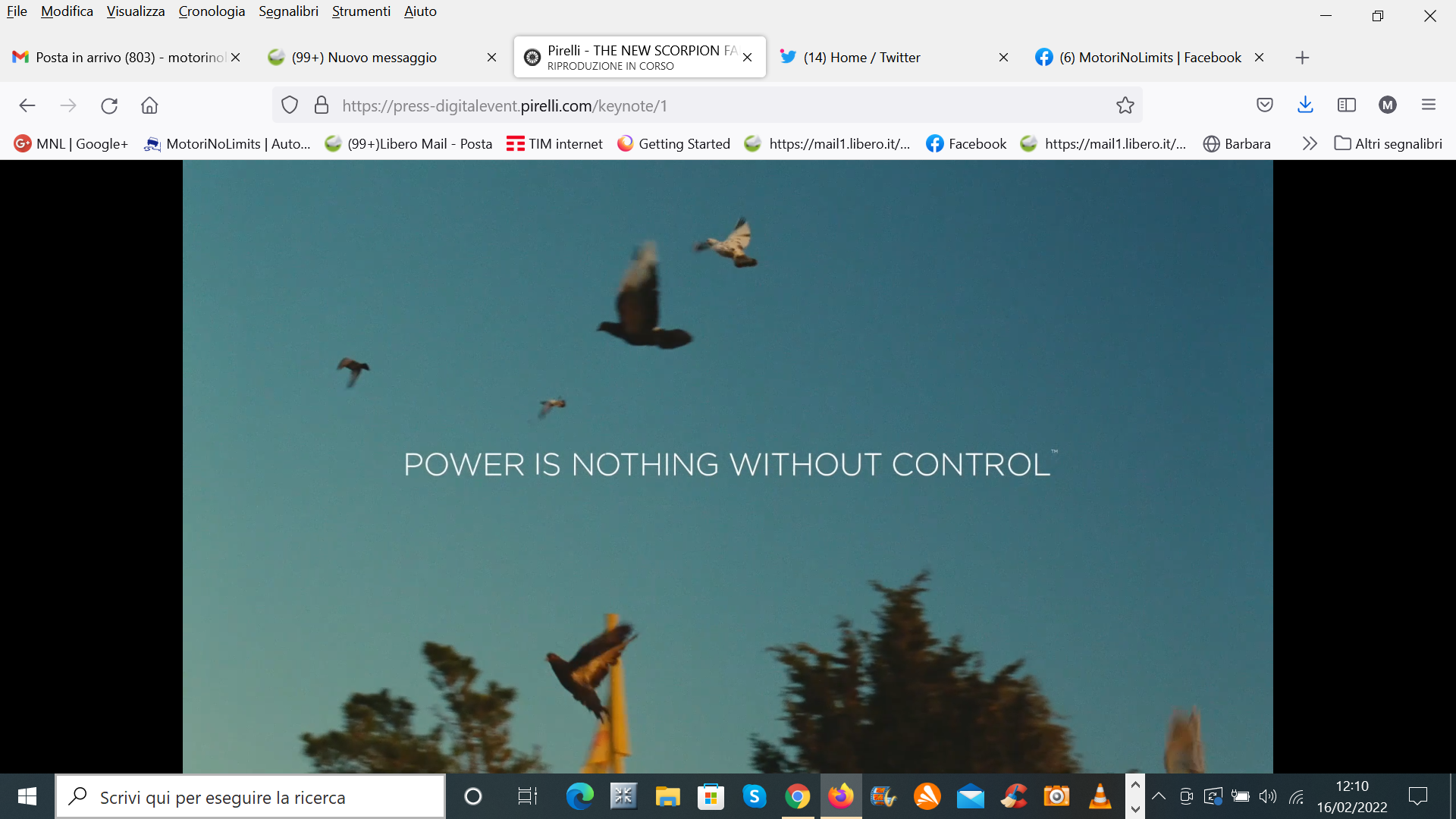Bookmark this page with star icon
The height and width of the screenshot is (819, 1456).
(1125, 105)
